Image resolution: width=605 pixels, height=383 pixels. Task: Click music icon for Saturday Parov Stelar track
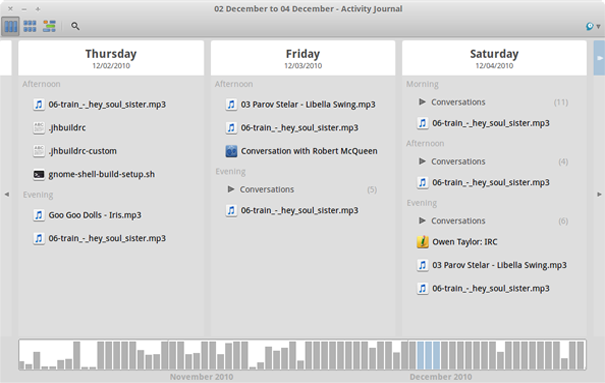[x=422, y=265]
